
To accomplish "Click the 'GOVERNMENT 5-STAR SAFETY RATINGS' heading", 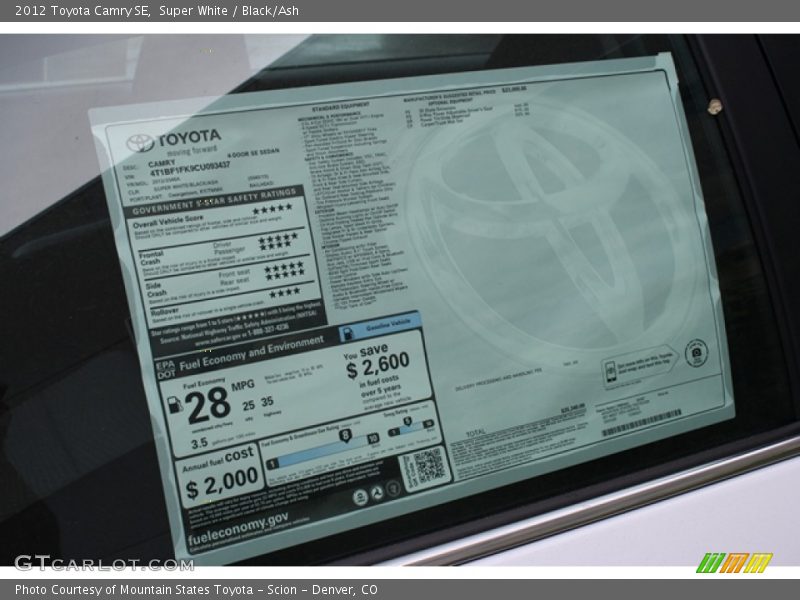I will (214, 201).
